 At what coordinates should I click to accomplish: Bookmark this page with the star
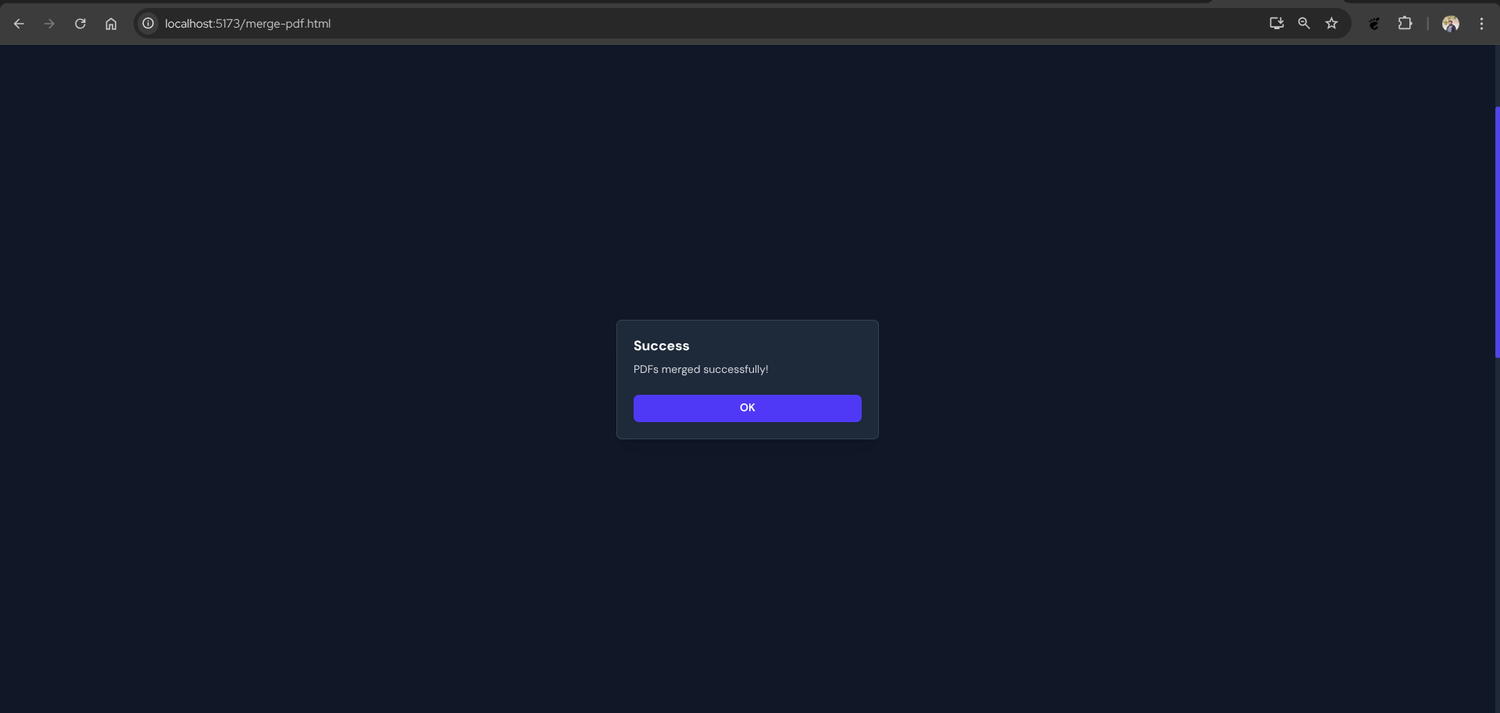click(1331, 23)
